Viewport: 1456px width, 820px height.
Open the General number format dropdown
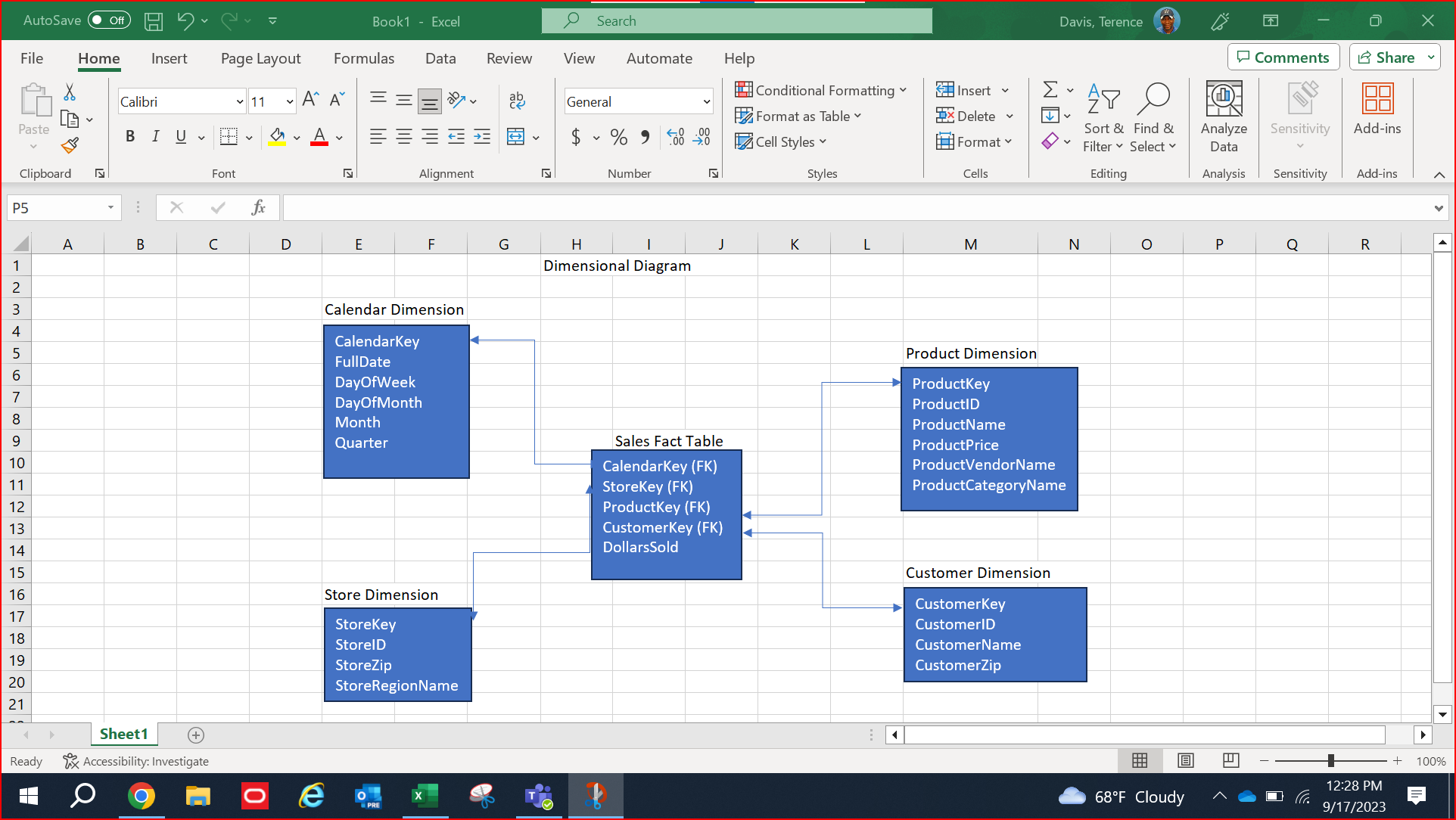pyautogui.click(x=706, y=101)
